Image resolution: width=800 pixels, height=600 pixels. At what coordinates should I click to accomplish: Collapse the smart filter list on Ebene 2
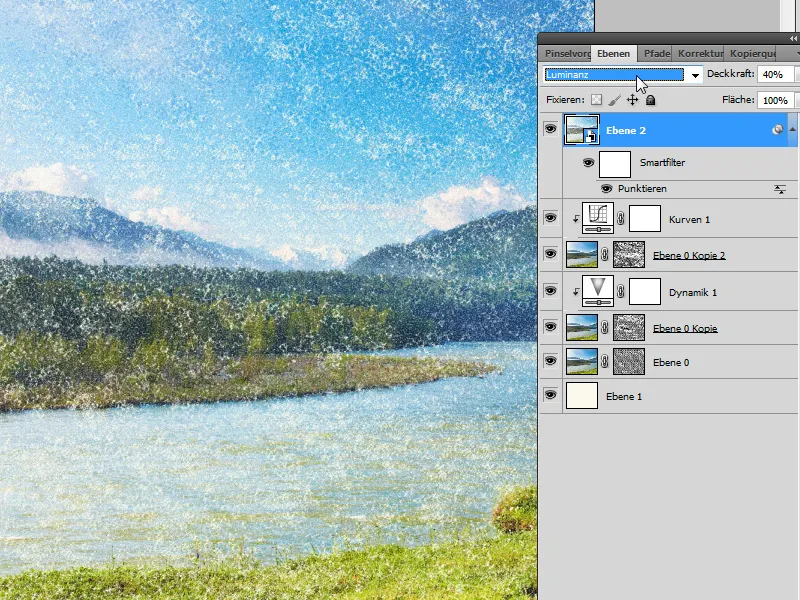pyautogui.click(x=793, y=127)
